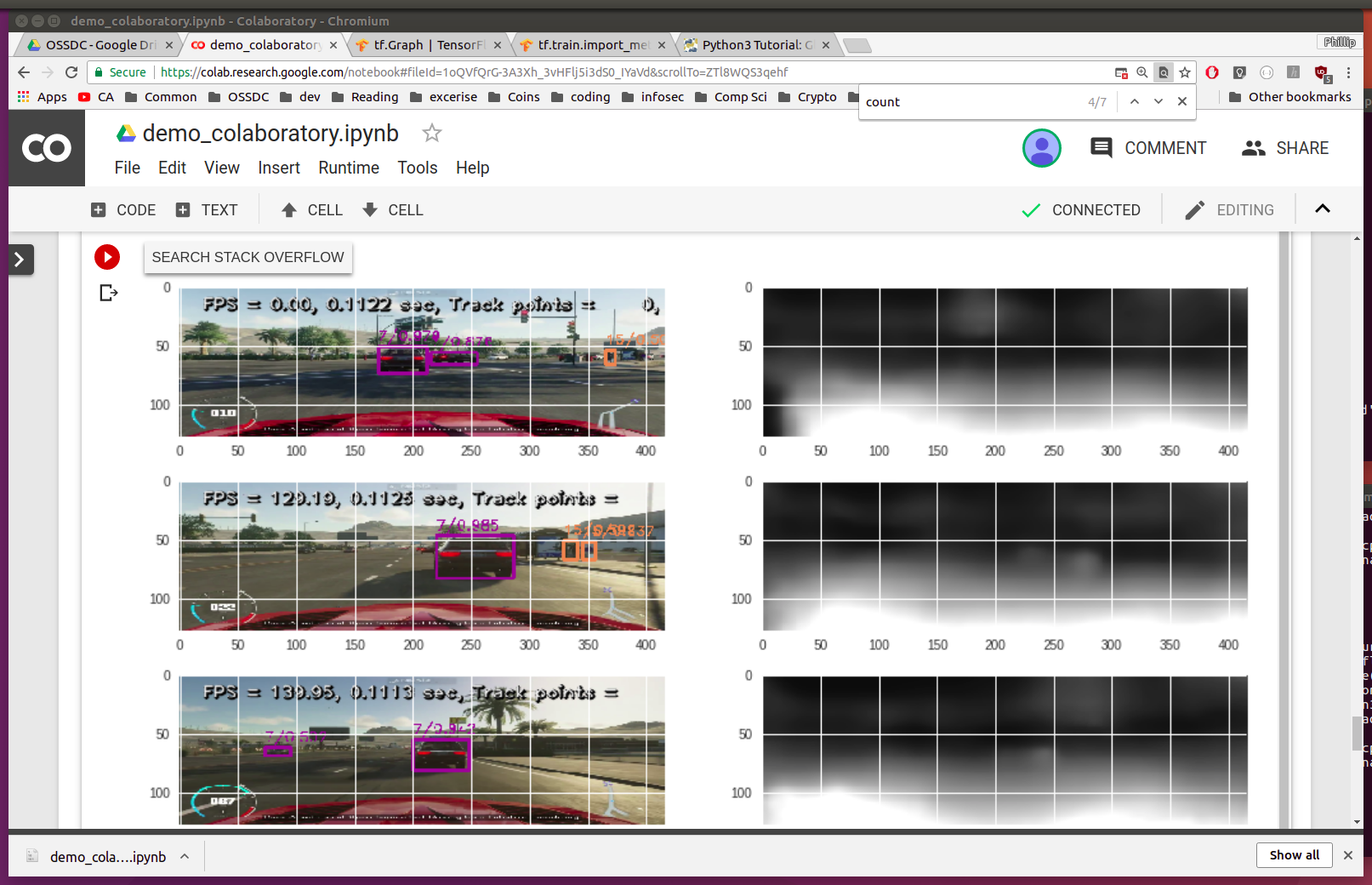Show all downloads

[x=1294, y=855]
